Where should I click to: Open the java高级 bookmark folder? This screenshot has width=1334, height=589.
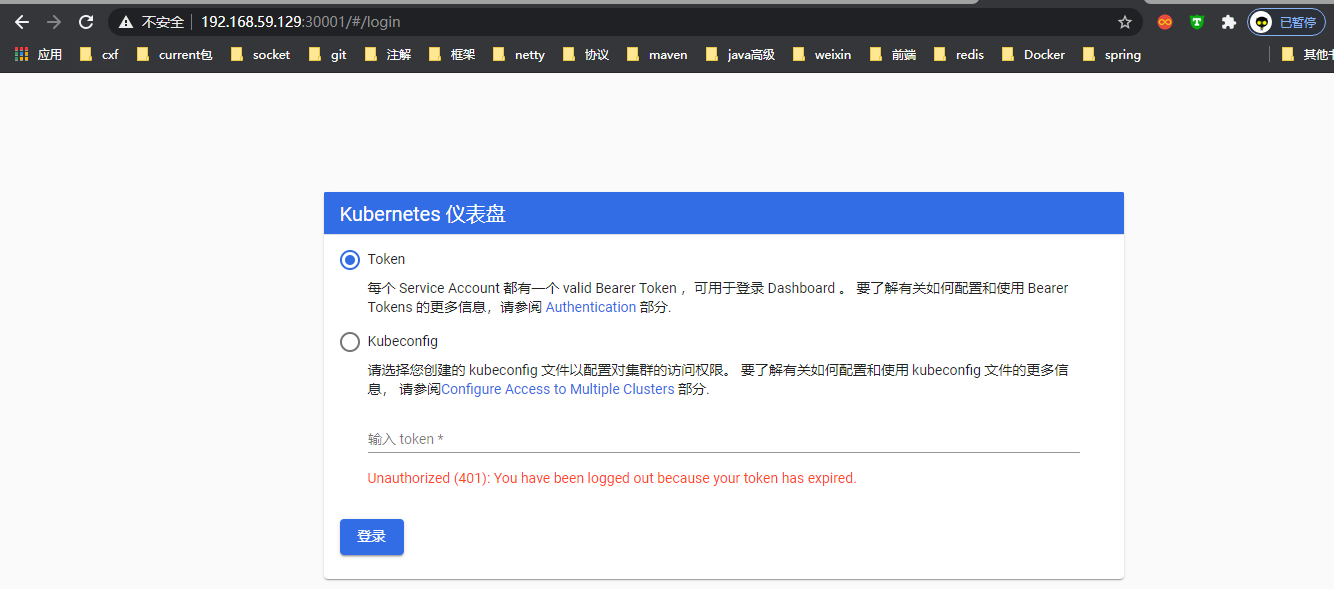point(740,55)
